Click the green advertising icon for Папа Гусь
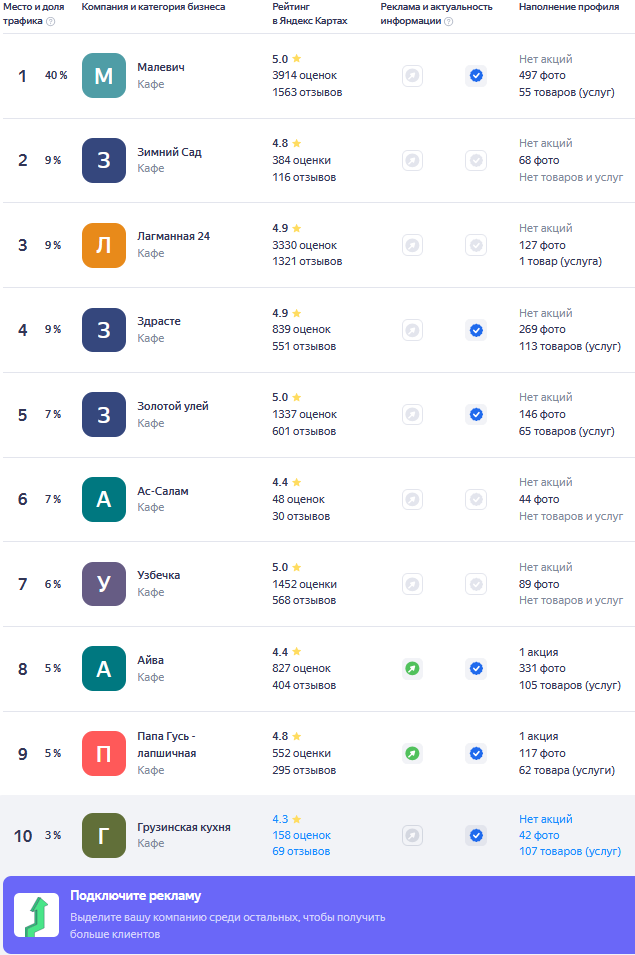This screenshot has width=635, height=955. pos(412,753)
